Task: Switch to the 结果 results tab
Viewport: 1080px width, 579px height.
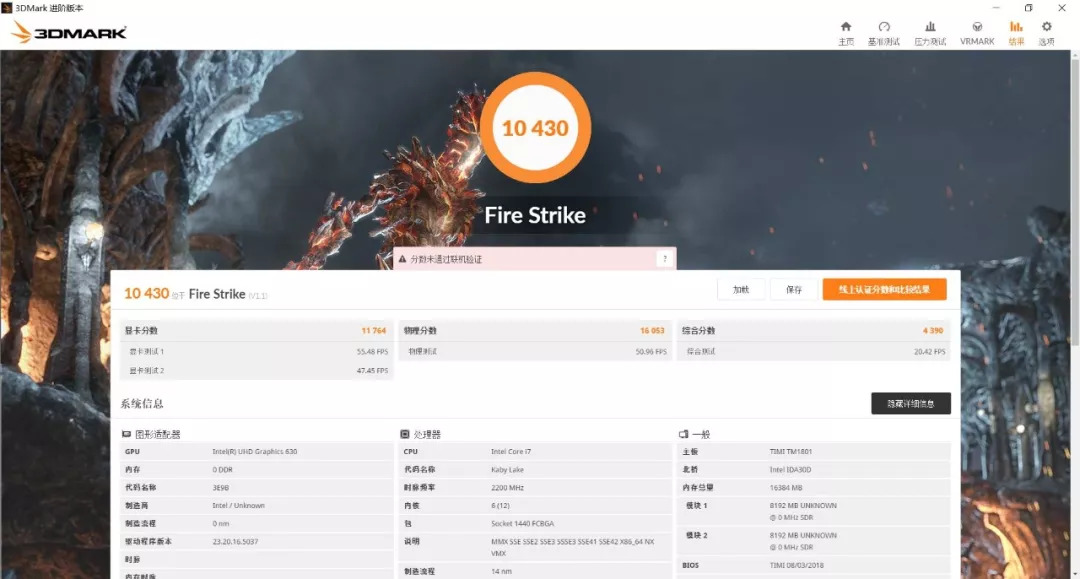Action: (1016, 30)
